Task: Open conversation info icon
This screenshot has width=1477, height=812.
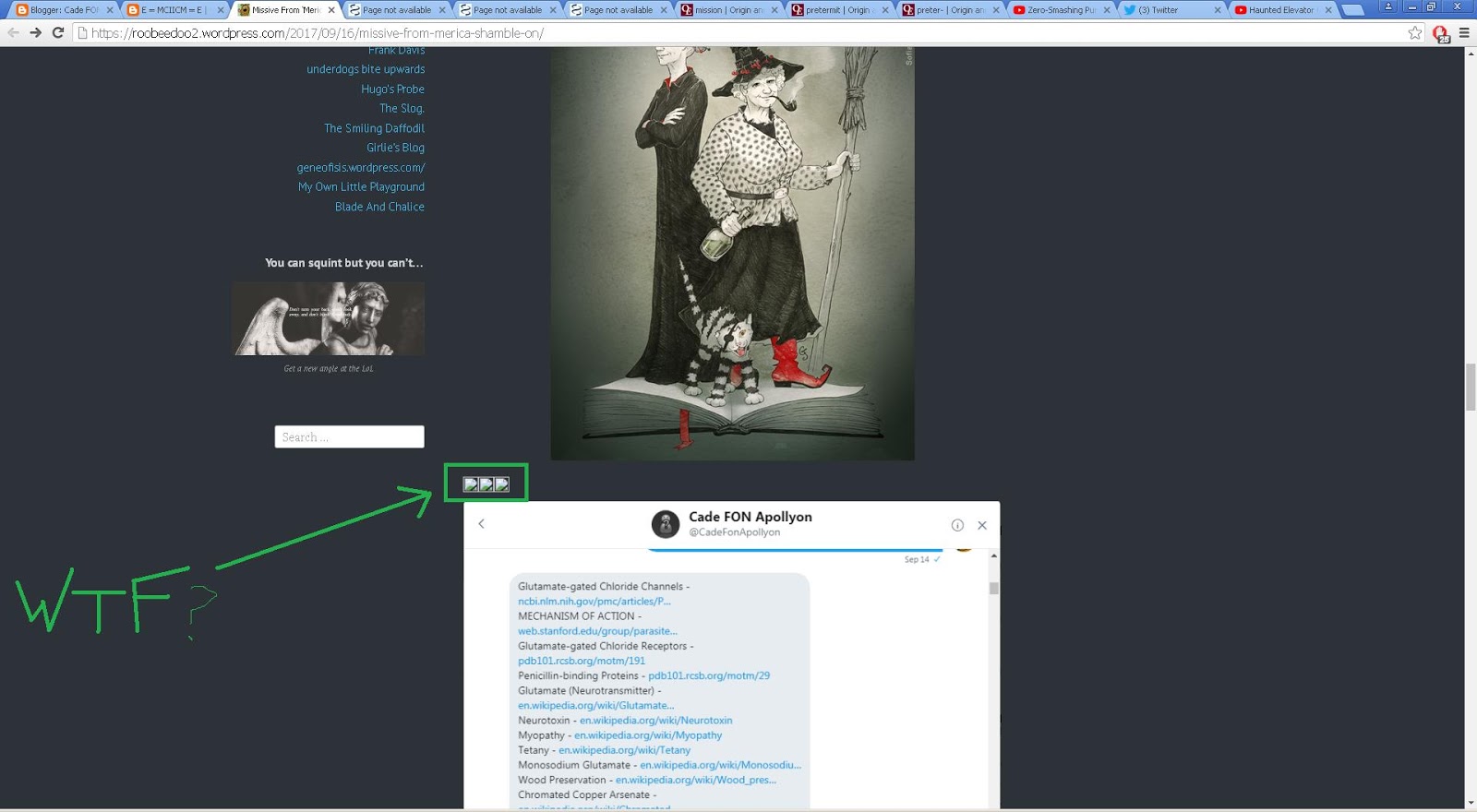Action: coord(957,525)
